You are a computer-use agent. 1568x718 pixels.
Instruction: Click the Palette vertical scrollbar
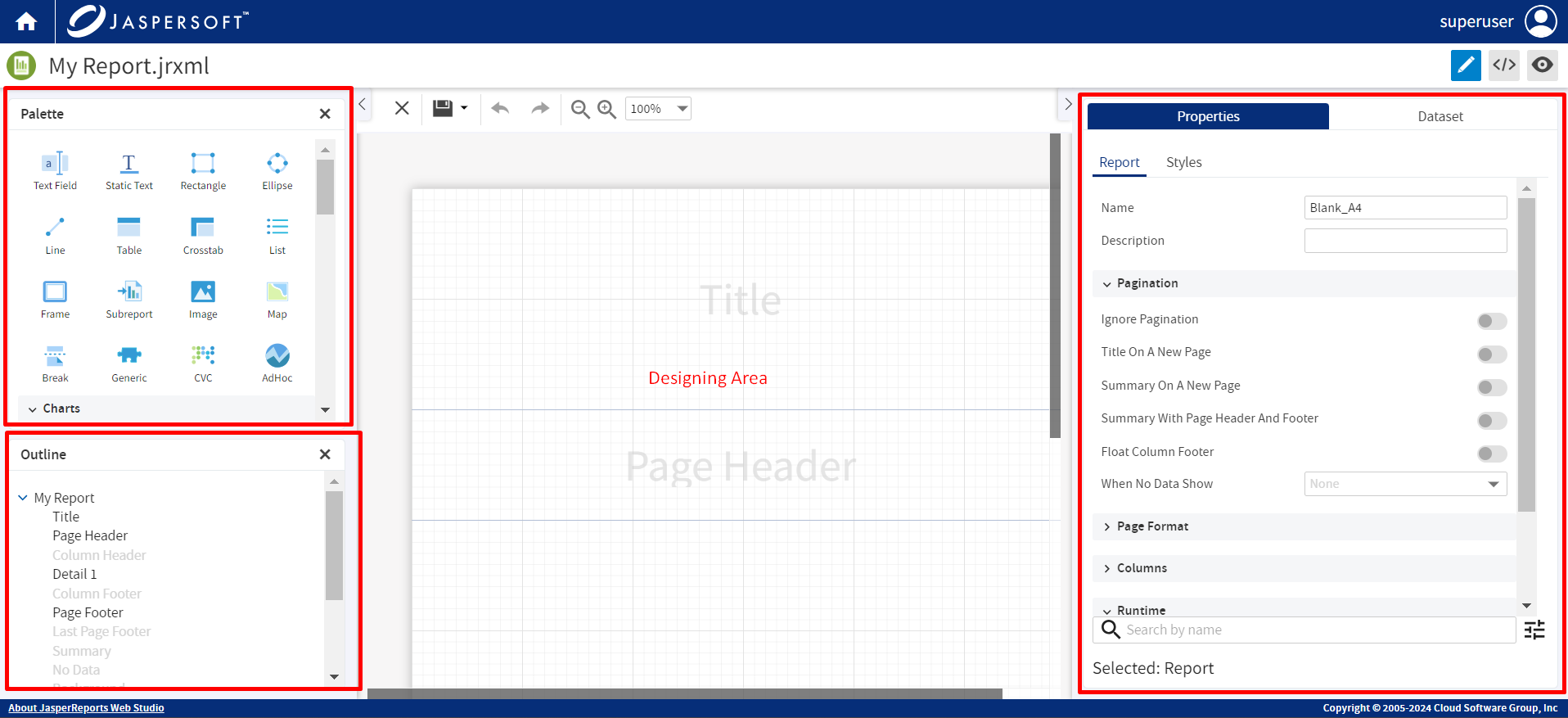coord(325,187)
